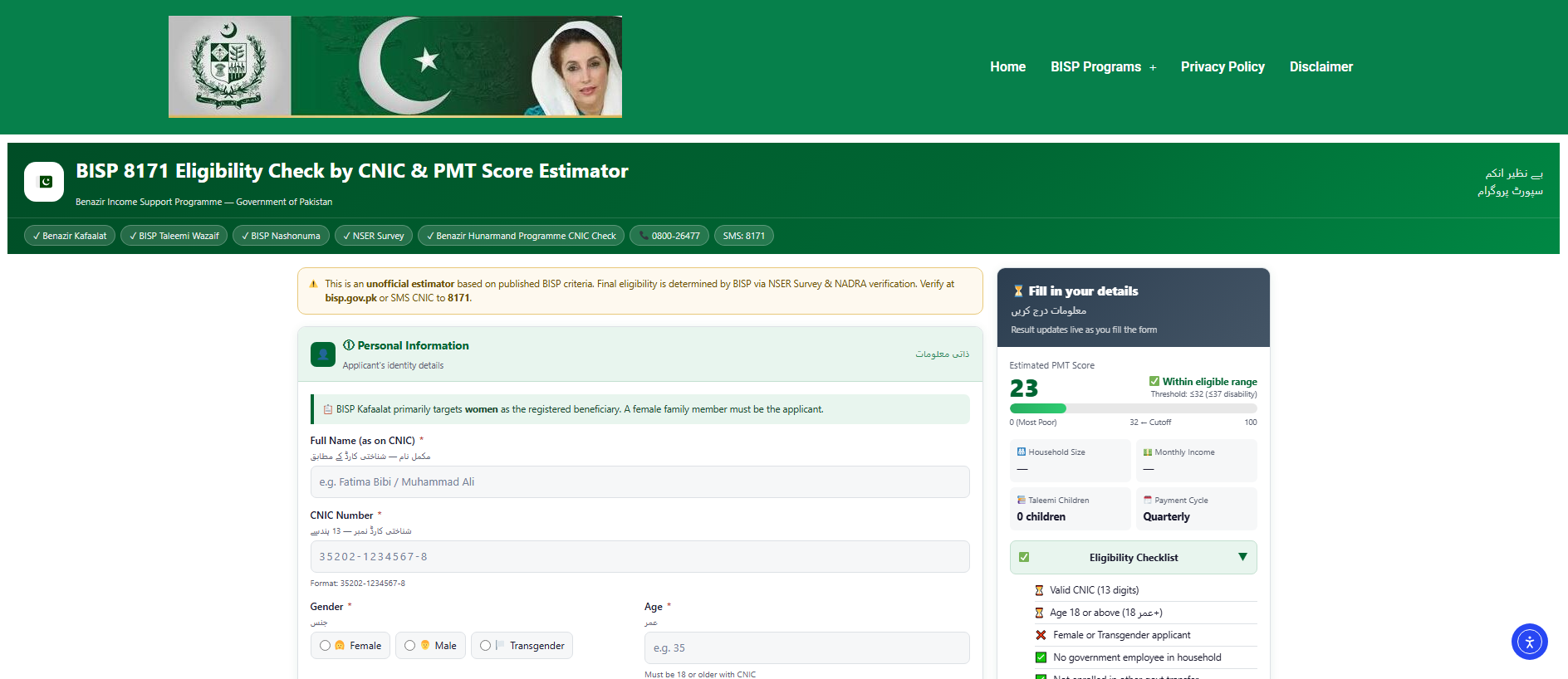
Task: Click the Pakistan flag icon beside title
Action: (x=44, y=182)
